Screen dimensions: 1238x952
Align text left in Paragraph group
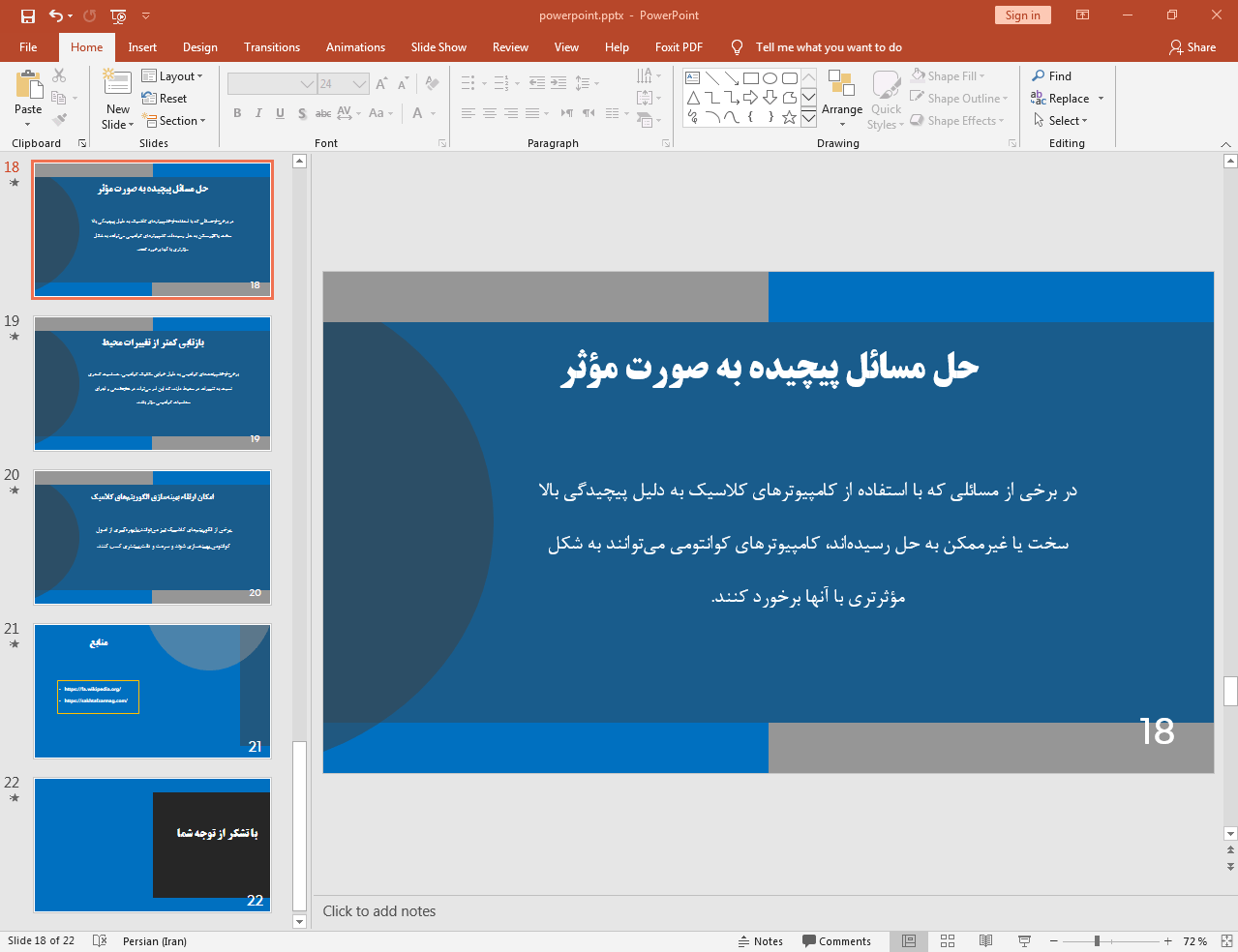pyautogui.click(x=468, y=113)
